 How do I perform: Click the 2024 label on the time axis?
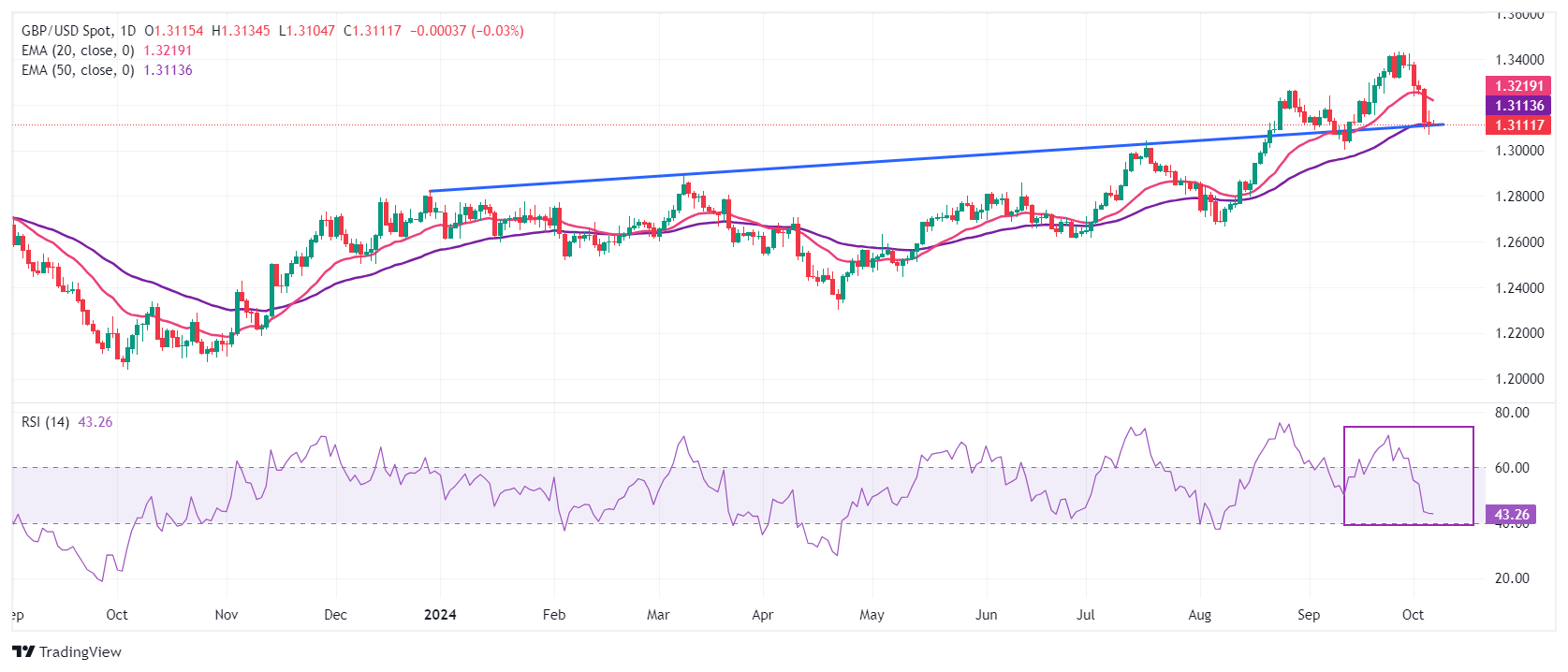(440, 615)
